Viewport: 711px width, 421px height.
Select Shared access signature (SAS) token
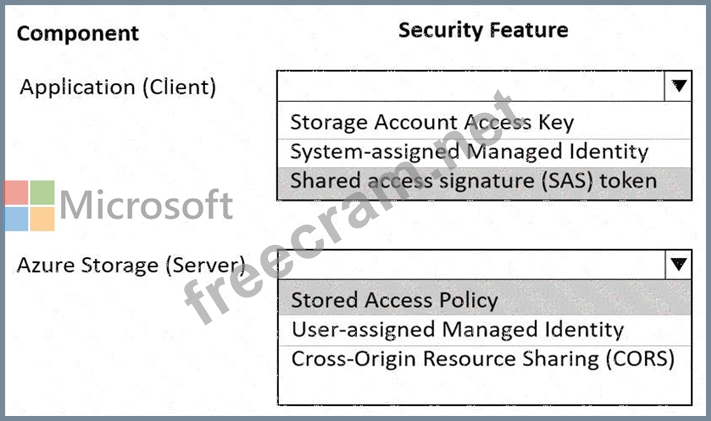point(484,181)
